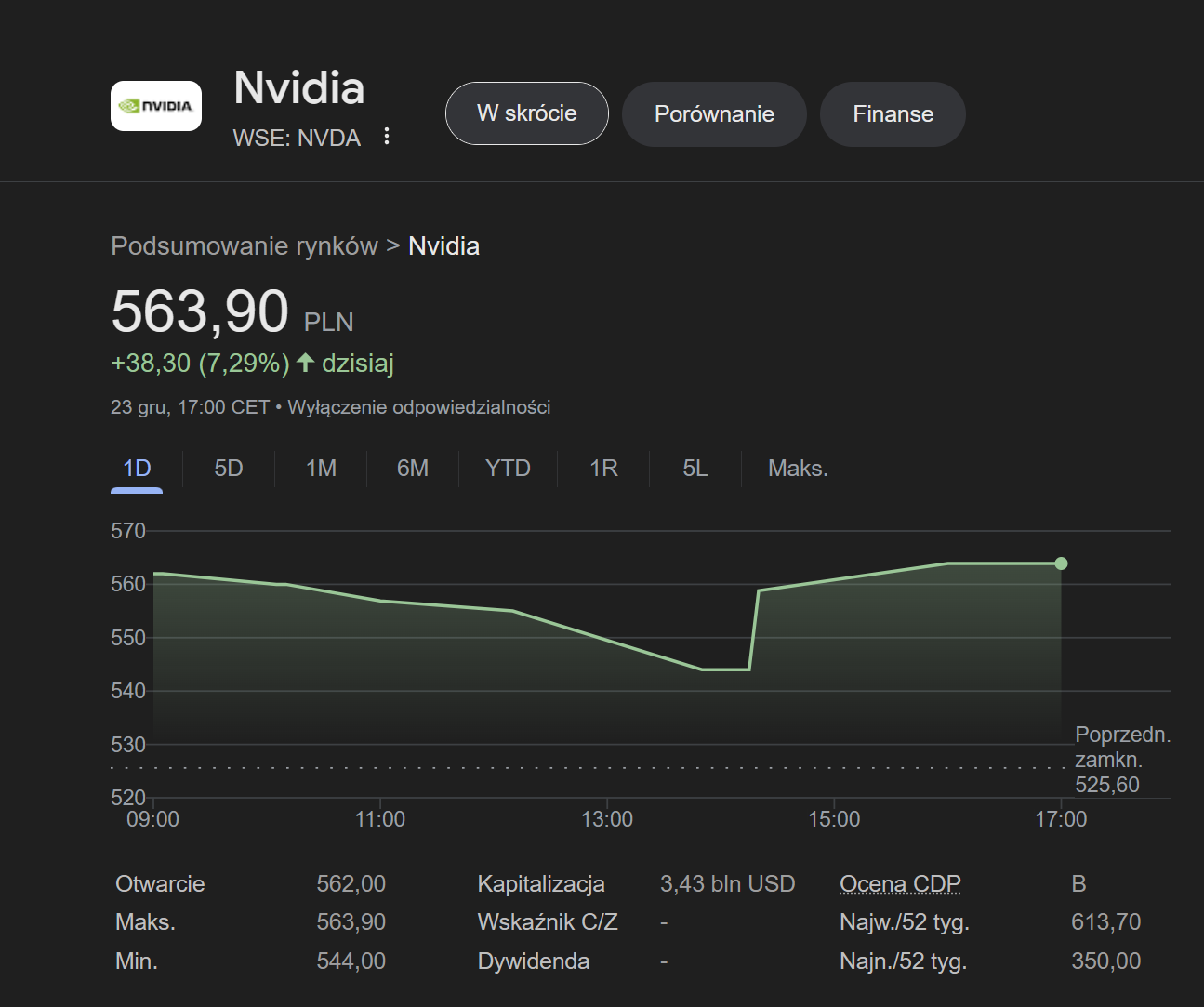The image size is (1204, 1007).
Task: Show the 1R yearly chart
Action: tap(603, 469)
